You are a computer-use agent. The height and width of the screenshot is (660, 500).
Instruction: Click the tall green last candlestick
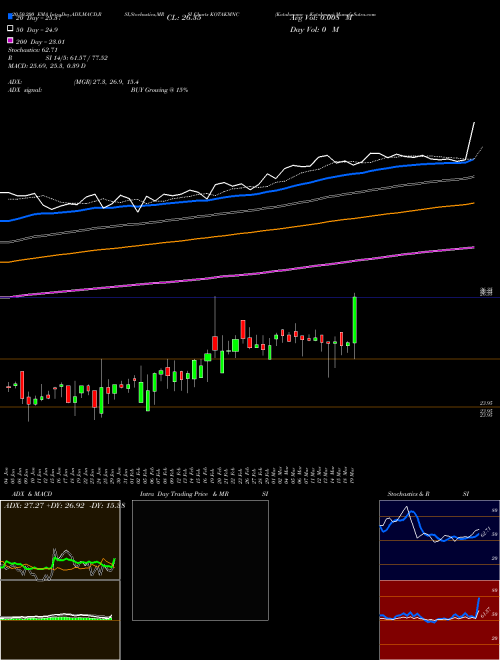pos(355,320)
